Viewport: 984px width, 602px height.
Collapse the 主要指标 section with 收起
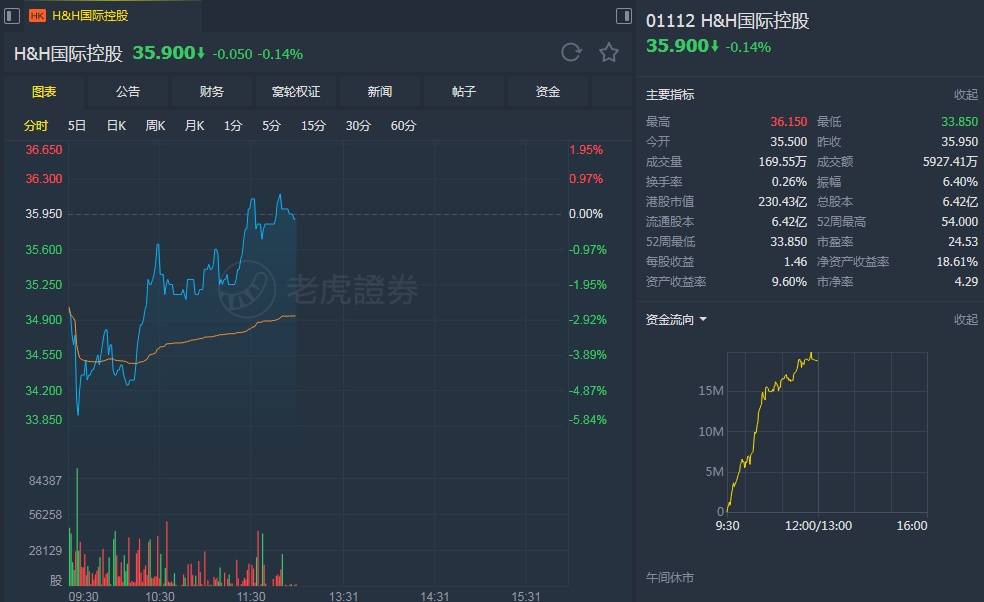tap(965, 95)
